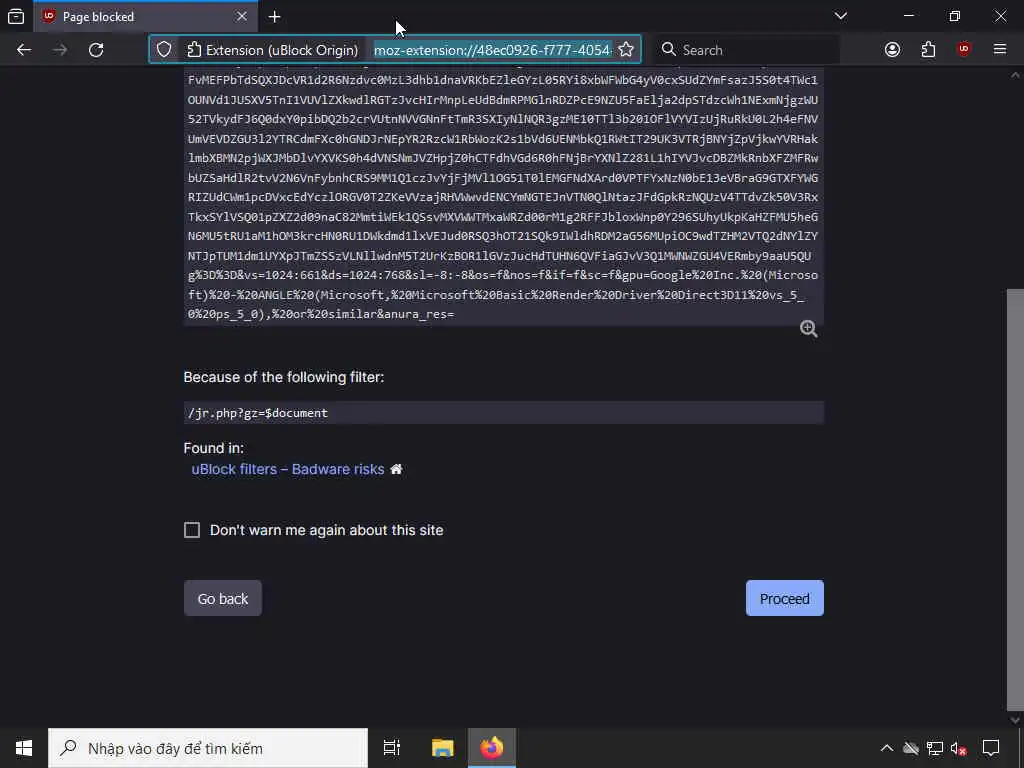Open File Explorer from taskbar
Screen dimensions: 1024x768
(x=443, y=748)
